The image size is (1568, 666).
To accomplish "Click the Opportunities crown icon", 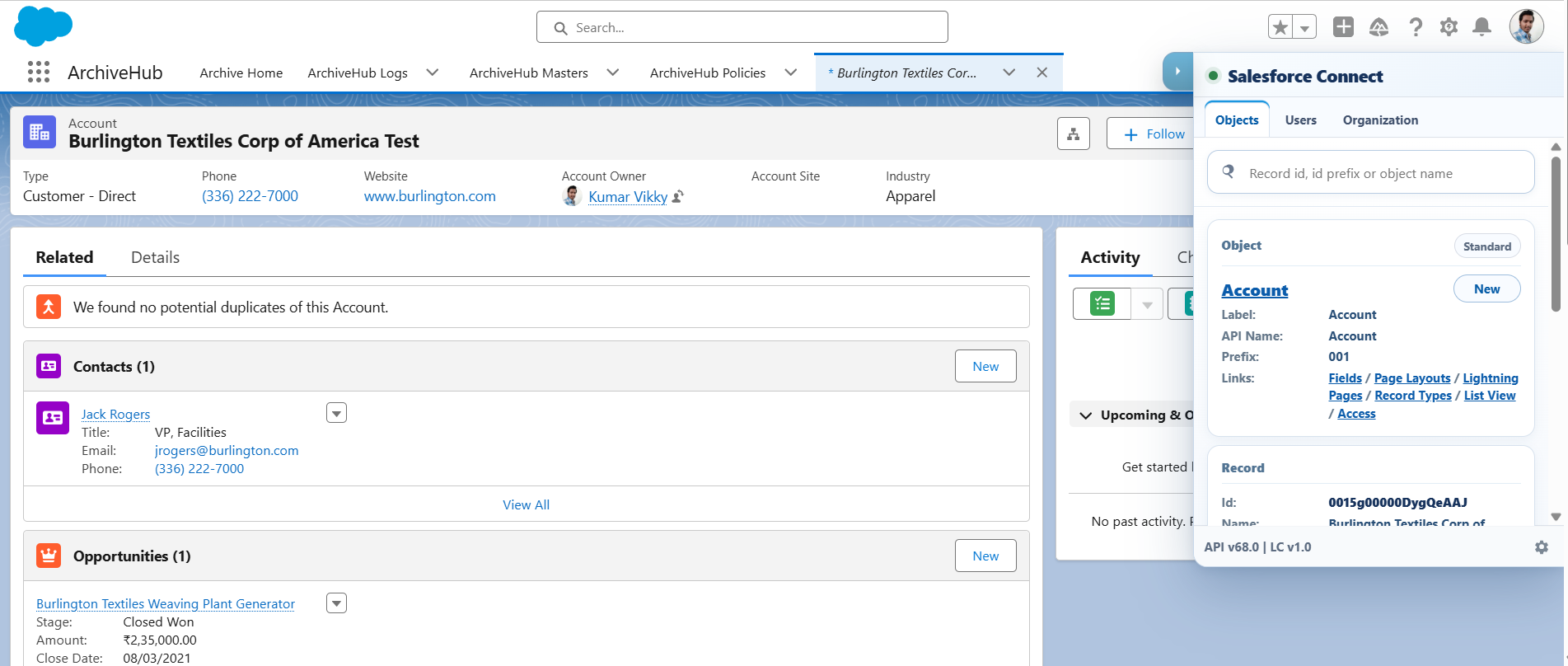I will coord(49,556).
